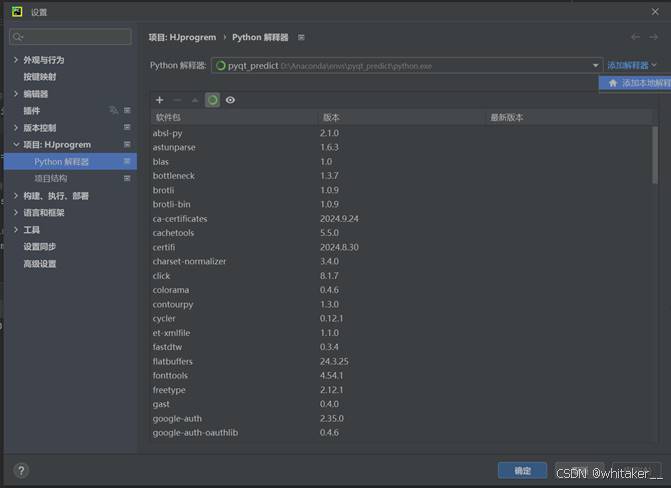Screen dimensions: 671x488
Task: Open 项目结构 settings page
Action: tap(50, 179)
